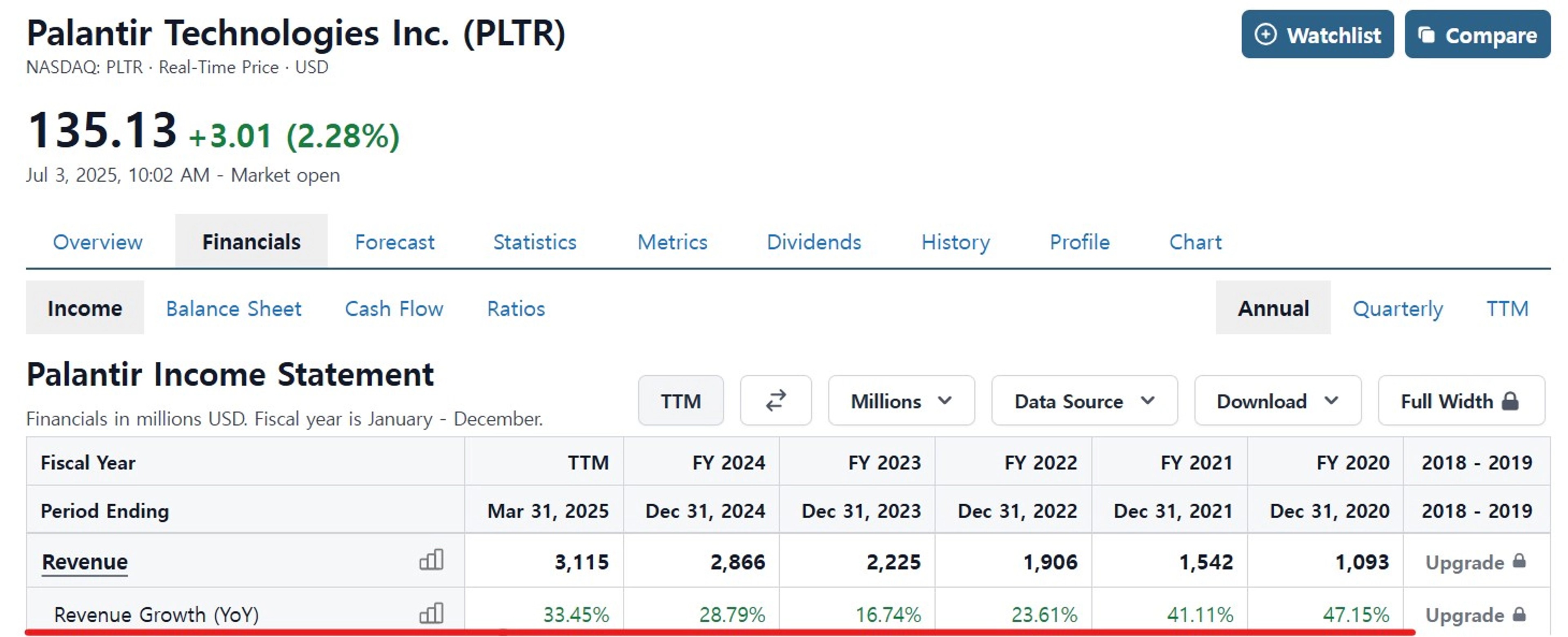View the History tab
Viewport: 1568px width, 637px height.
pyautogui.click(x=955, y=242)
